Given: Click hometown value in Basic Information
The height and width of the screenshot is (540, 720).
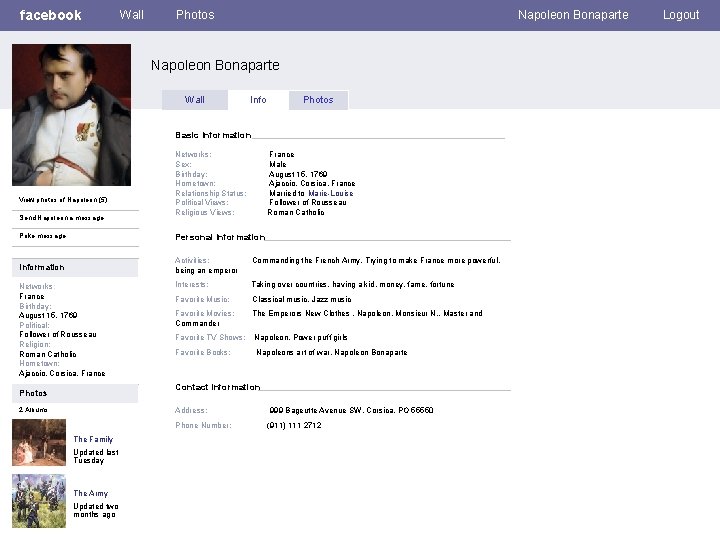Looking at the screenshot, I should (312, 184).
